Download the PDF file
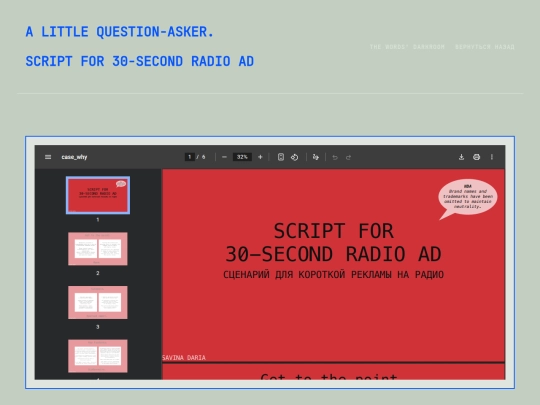The width and height of the screenshot is (540, 405). coord(461,157)
